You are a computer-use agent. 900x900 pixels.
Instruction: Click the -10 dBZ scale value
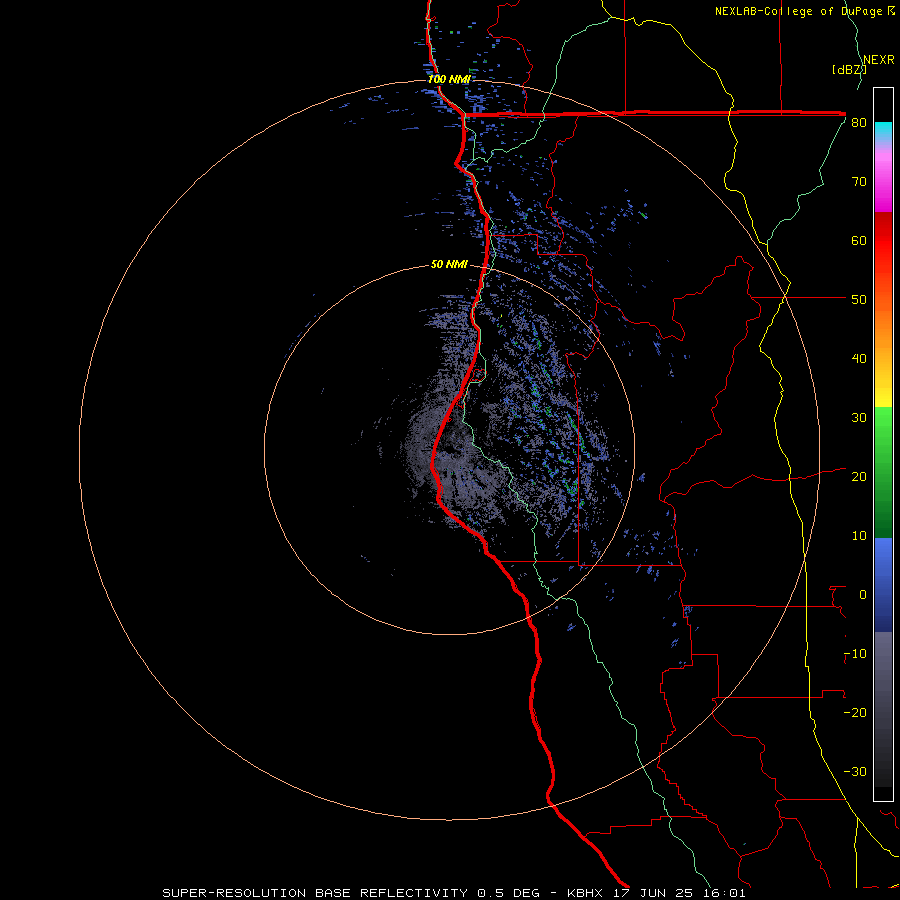(x=855, y=654)
